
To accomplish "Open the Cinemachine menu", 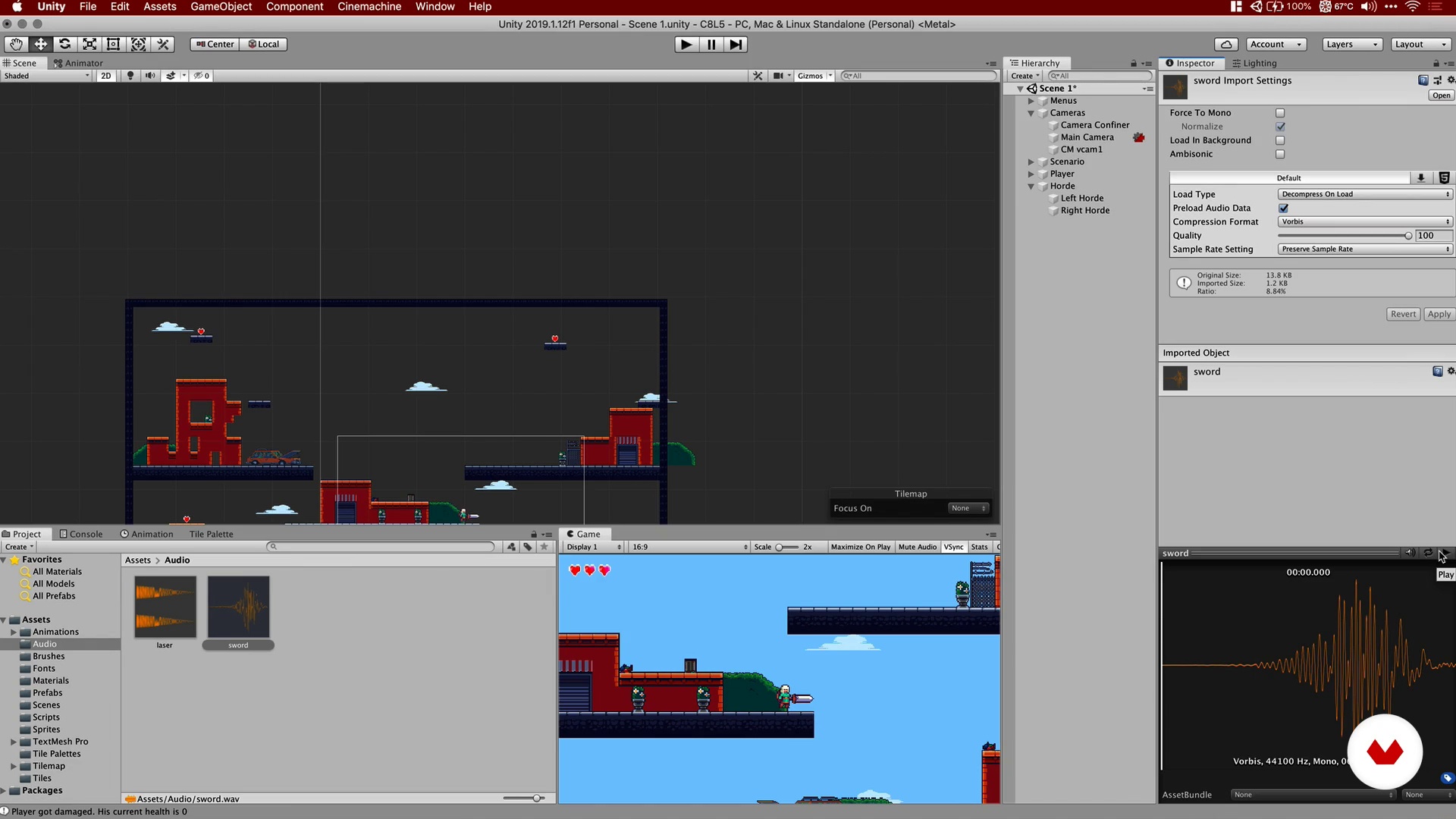I will pos(369,7).
